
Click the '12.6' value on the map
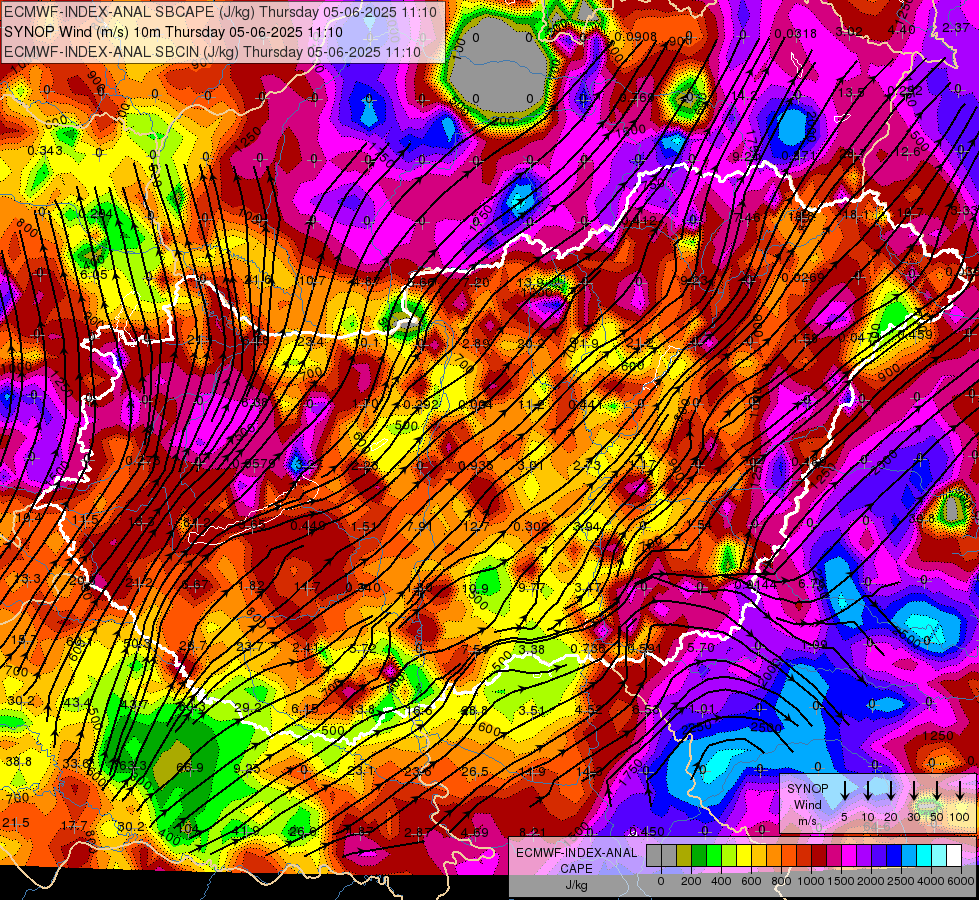tap(907, 152)
